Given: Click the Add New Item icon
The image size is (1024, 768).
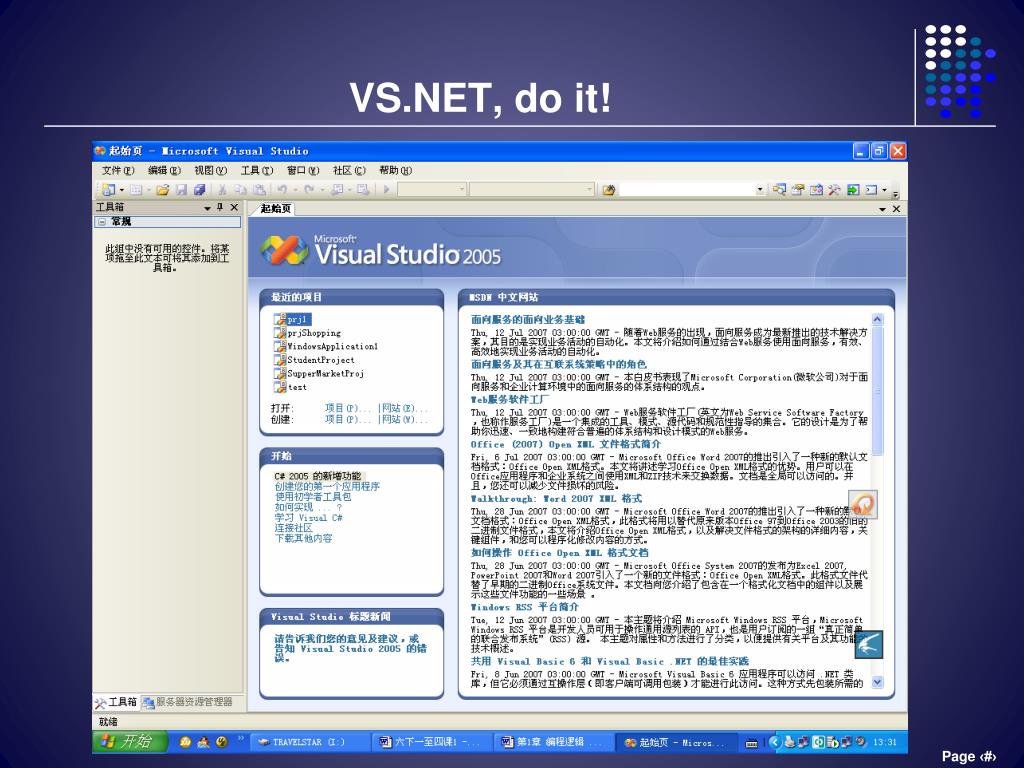Looking at the screenshot, I should click(x=136, y=189).
